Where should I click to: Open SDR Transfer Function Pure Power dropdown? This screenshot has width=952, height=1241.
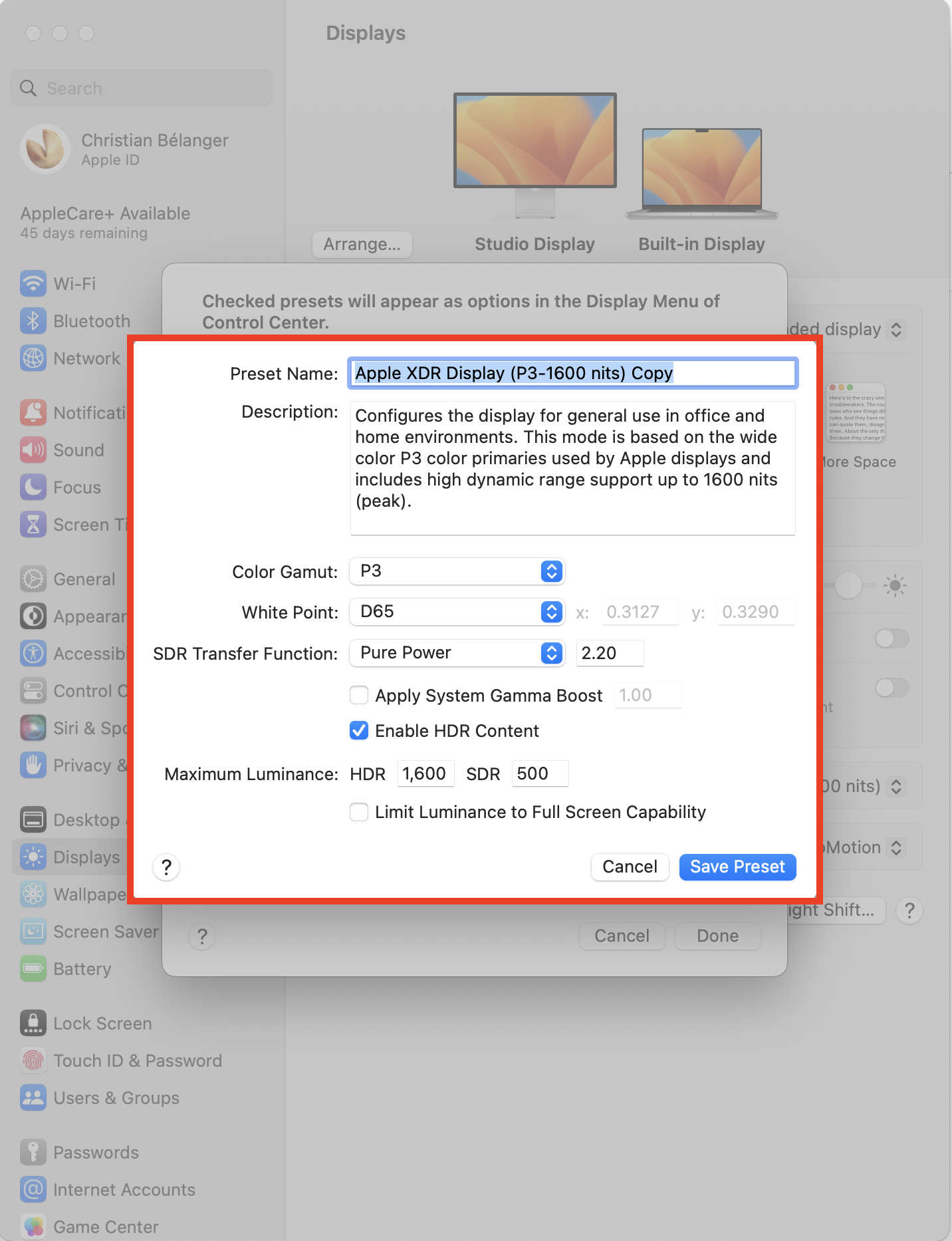click(x=457, y=653)
